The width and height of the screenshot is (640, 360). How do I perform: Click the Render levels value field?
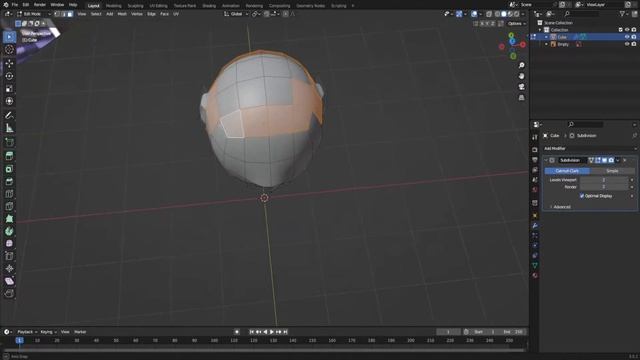click(604, 187)
